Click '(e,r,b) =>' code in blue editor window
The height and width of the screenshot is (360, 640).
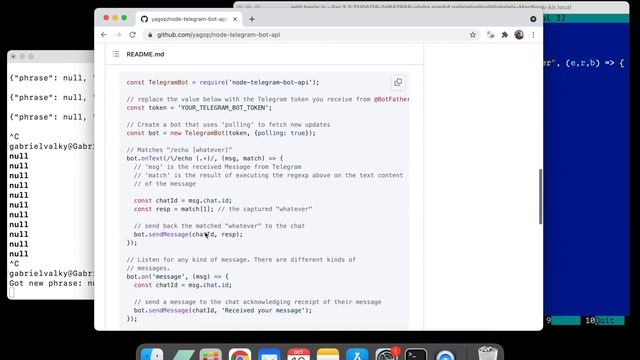click(589, 63)
